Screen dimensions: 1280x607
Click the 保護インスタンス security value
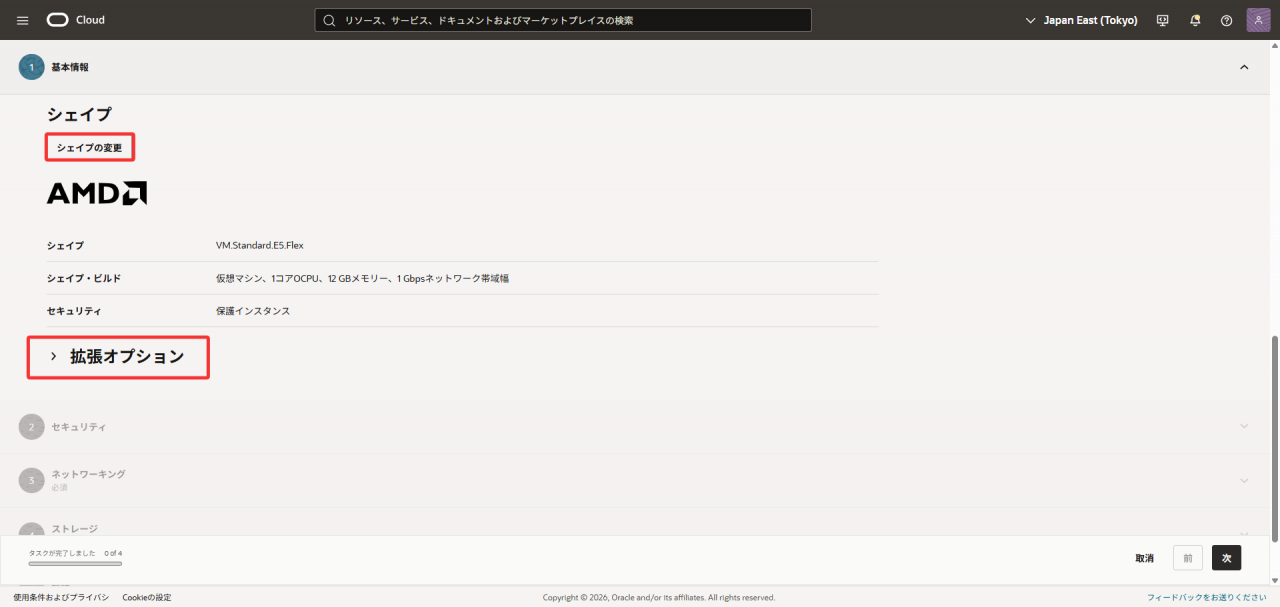pyautogui.click(x=253, y=311)
